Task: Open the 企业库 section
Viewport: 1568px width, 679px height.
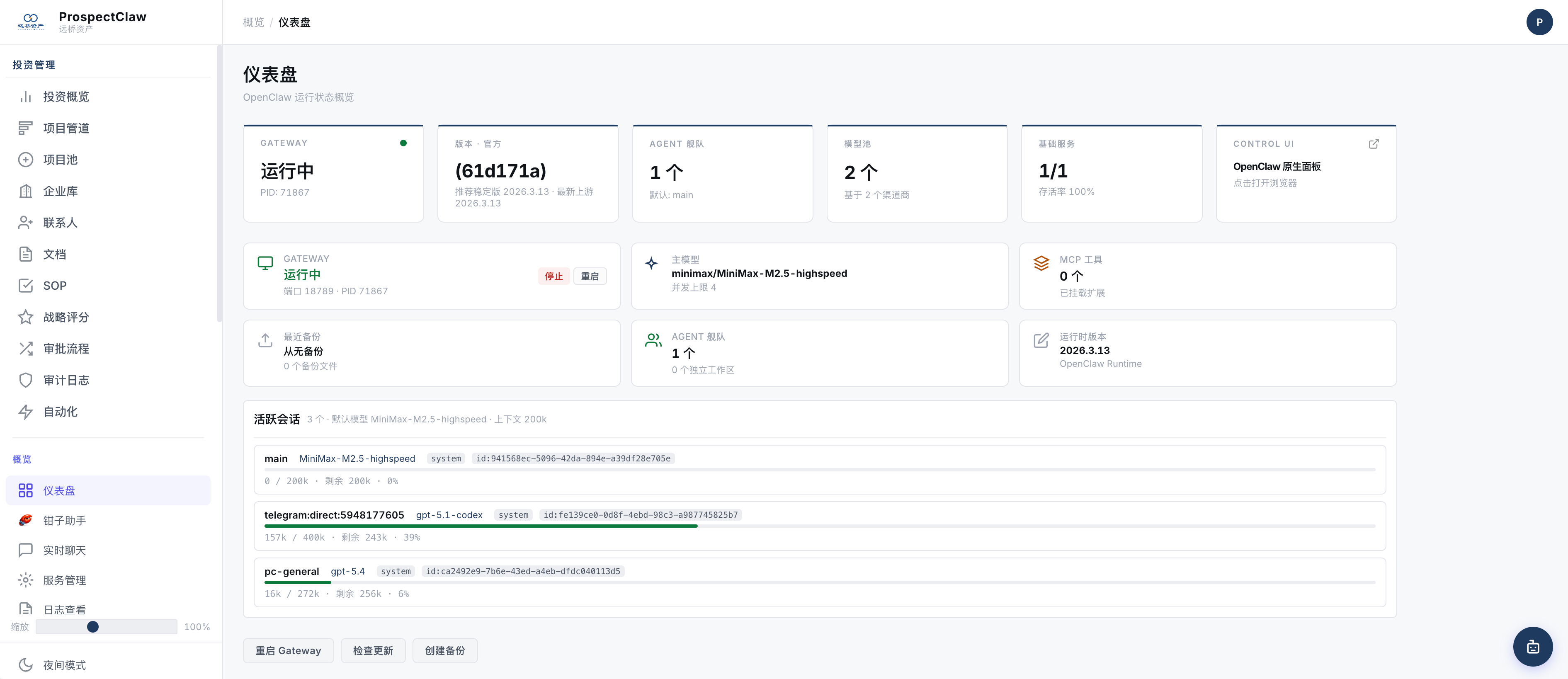Action: click(x=60, y=190)
